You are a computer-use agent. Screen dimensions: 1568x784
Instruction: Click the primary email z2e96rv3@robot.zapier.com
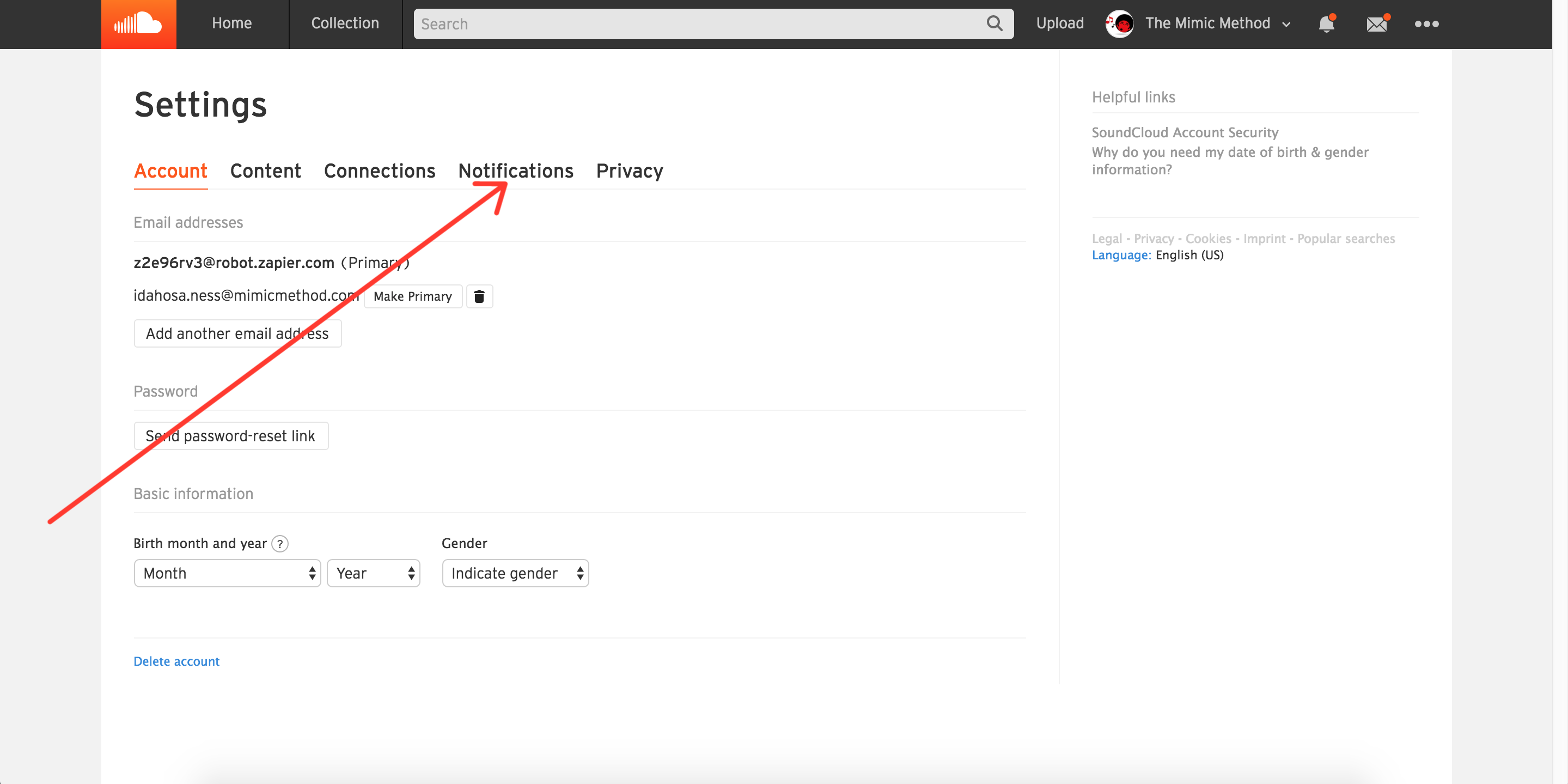234,263
